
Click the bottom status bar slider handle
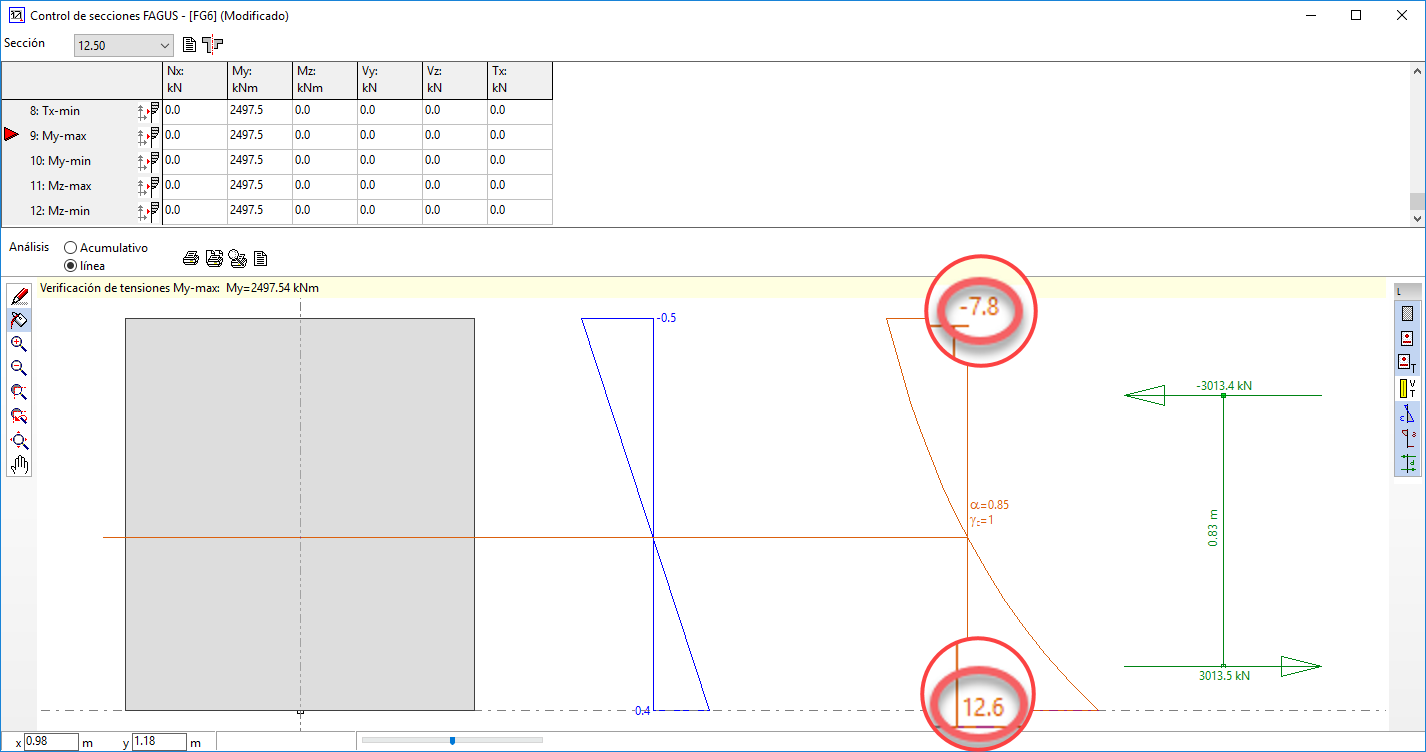tap(453, 741)
